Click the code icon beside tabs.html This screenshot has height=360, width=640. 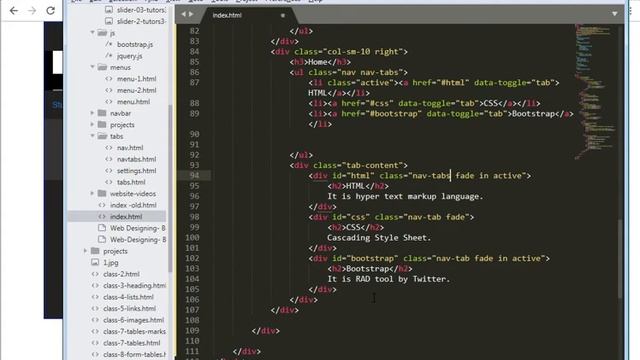[x=109, y=182]
